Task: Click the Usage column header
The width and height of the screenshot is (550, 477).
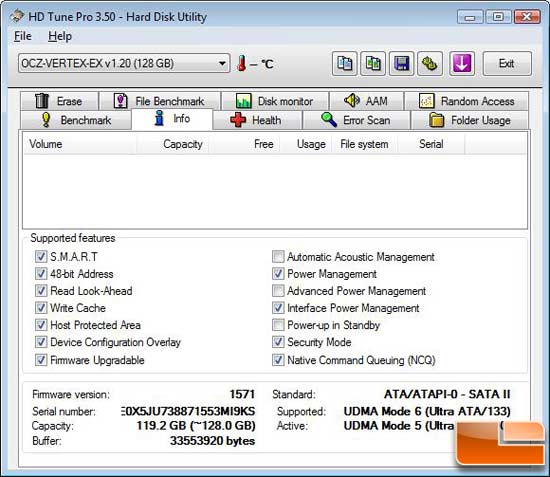Action: (x=306, y=144)
